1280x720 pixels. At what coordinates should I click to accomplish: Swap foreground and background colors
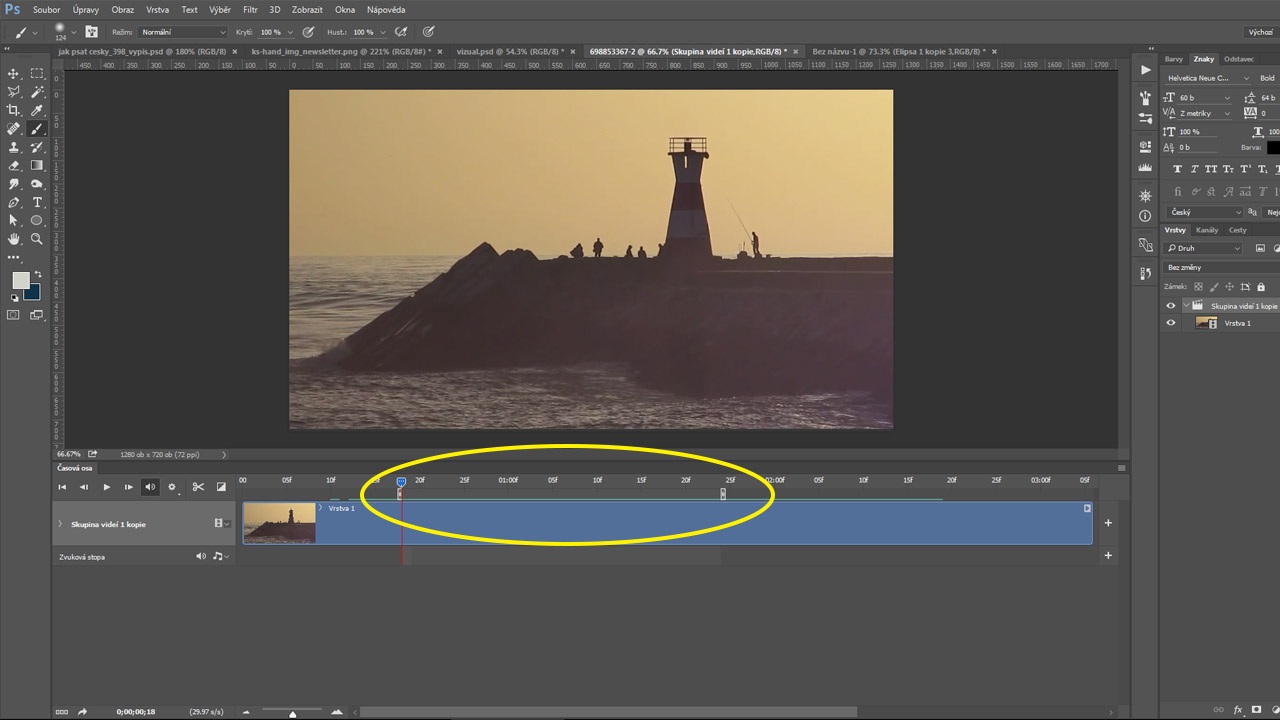[x=38, y=274]
